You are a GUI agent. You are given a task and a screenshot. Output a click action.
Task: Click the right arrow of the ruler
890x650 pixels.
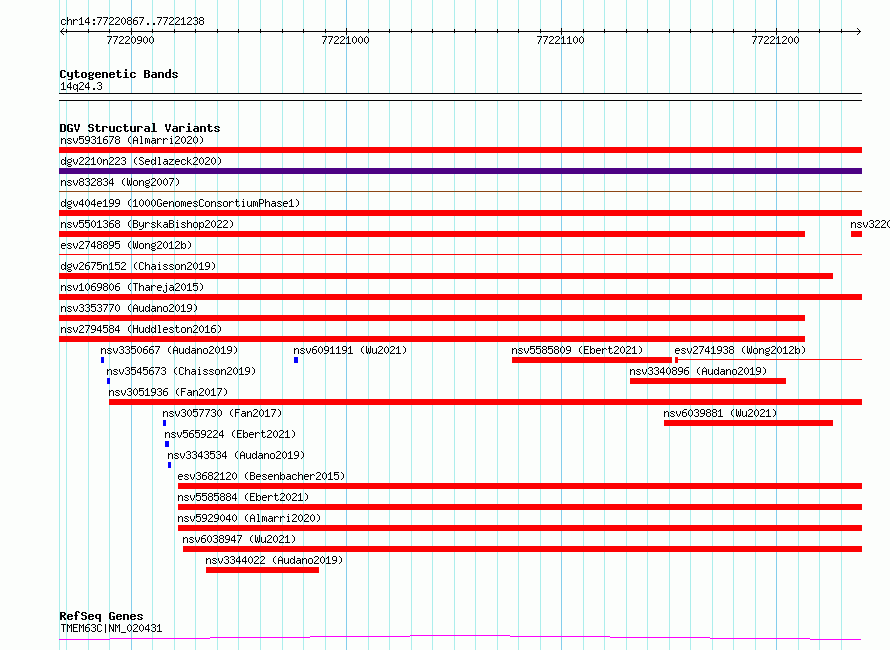click(x=859, y=32)
